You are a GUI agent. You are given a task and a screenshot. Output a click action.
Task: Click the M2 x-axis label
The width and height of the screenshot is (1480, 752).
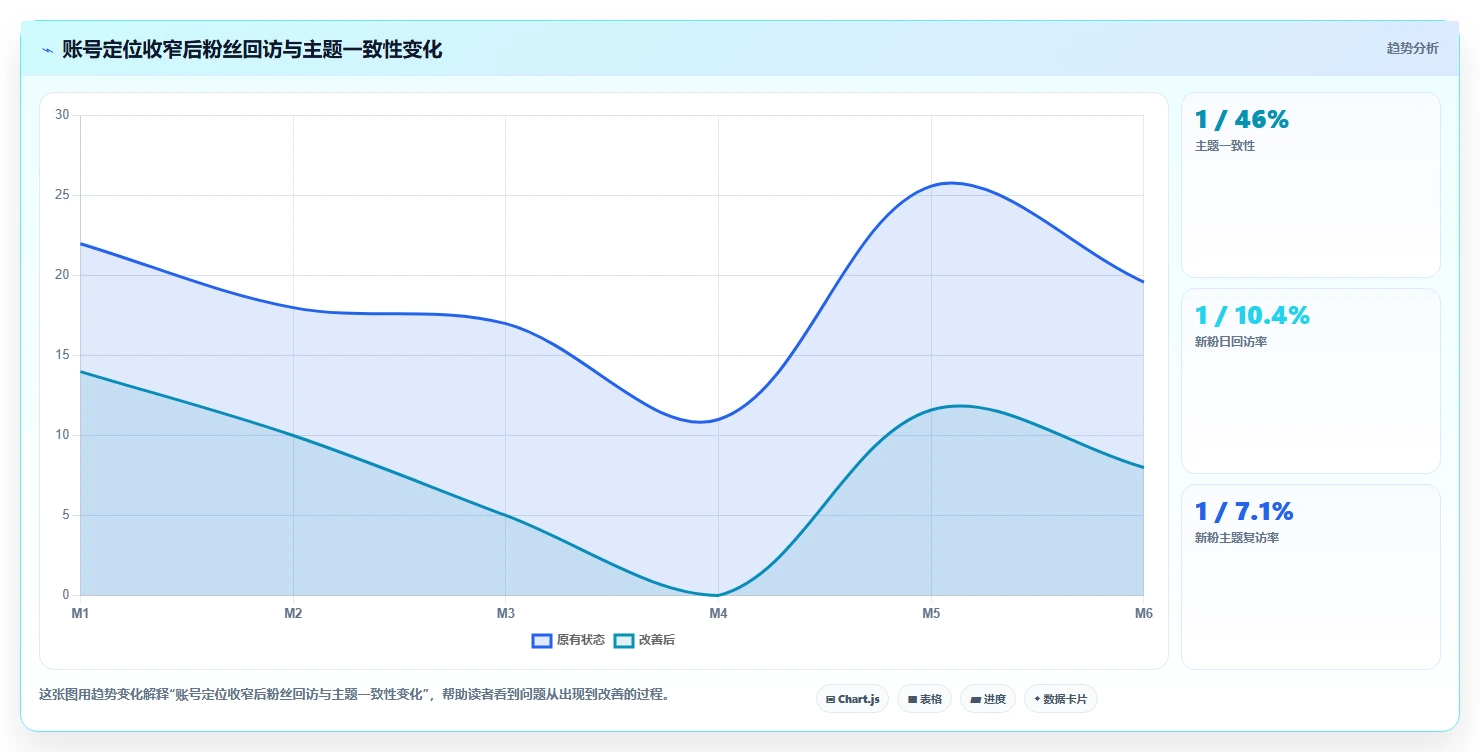click(x=293, y=613)
